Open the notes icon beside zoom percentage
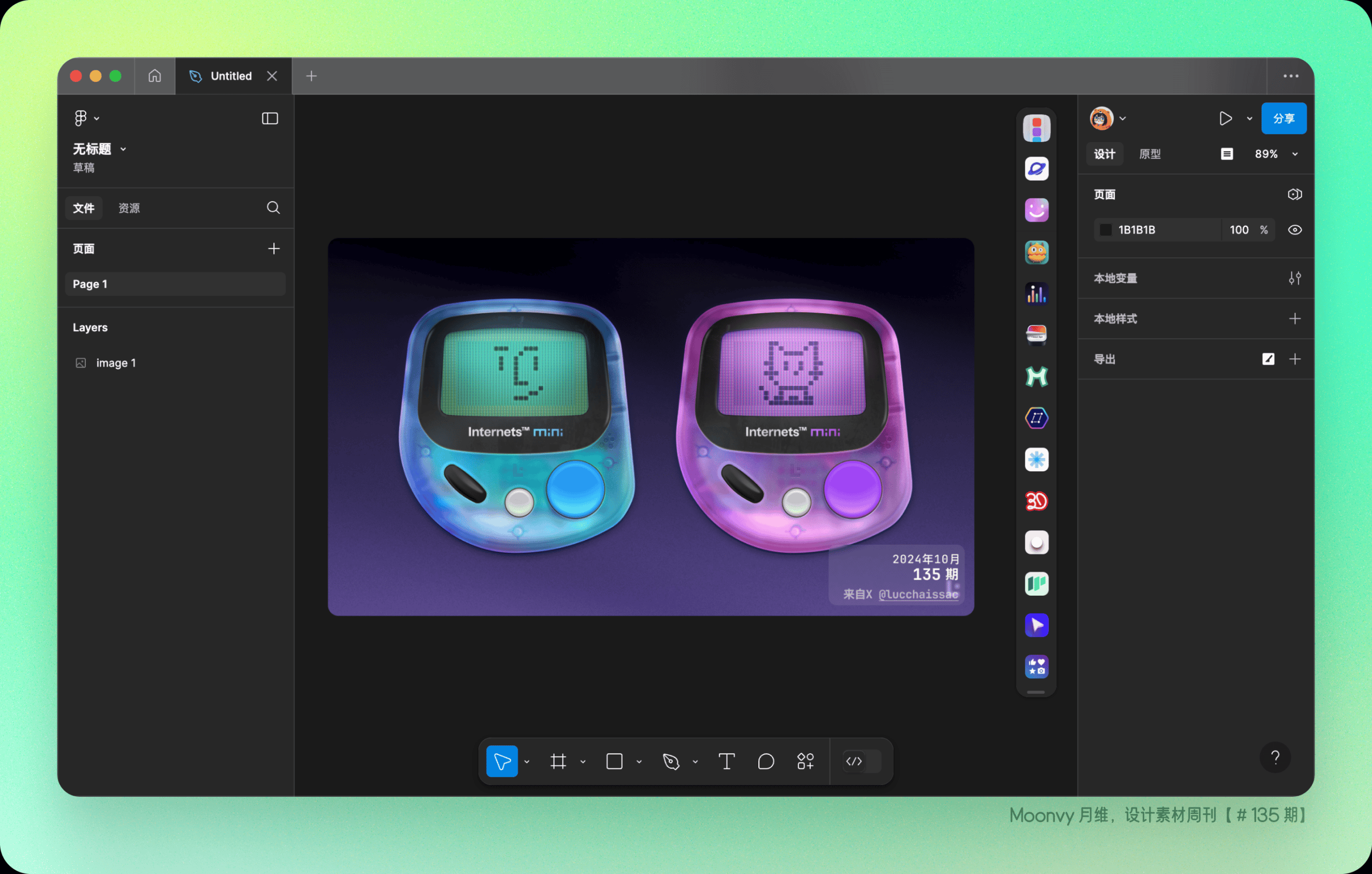 (x=1227, y=154)
